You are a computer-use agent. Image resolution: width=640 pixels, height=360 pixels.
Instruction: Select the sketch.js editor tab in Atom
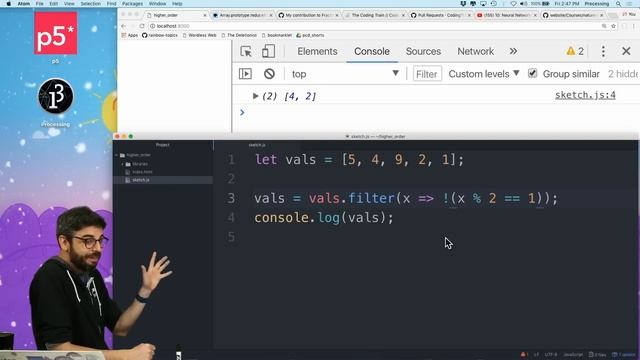(257, 145)
